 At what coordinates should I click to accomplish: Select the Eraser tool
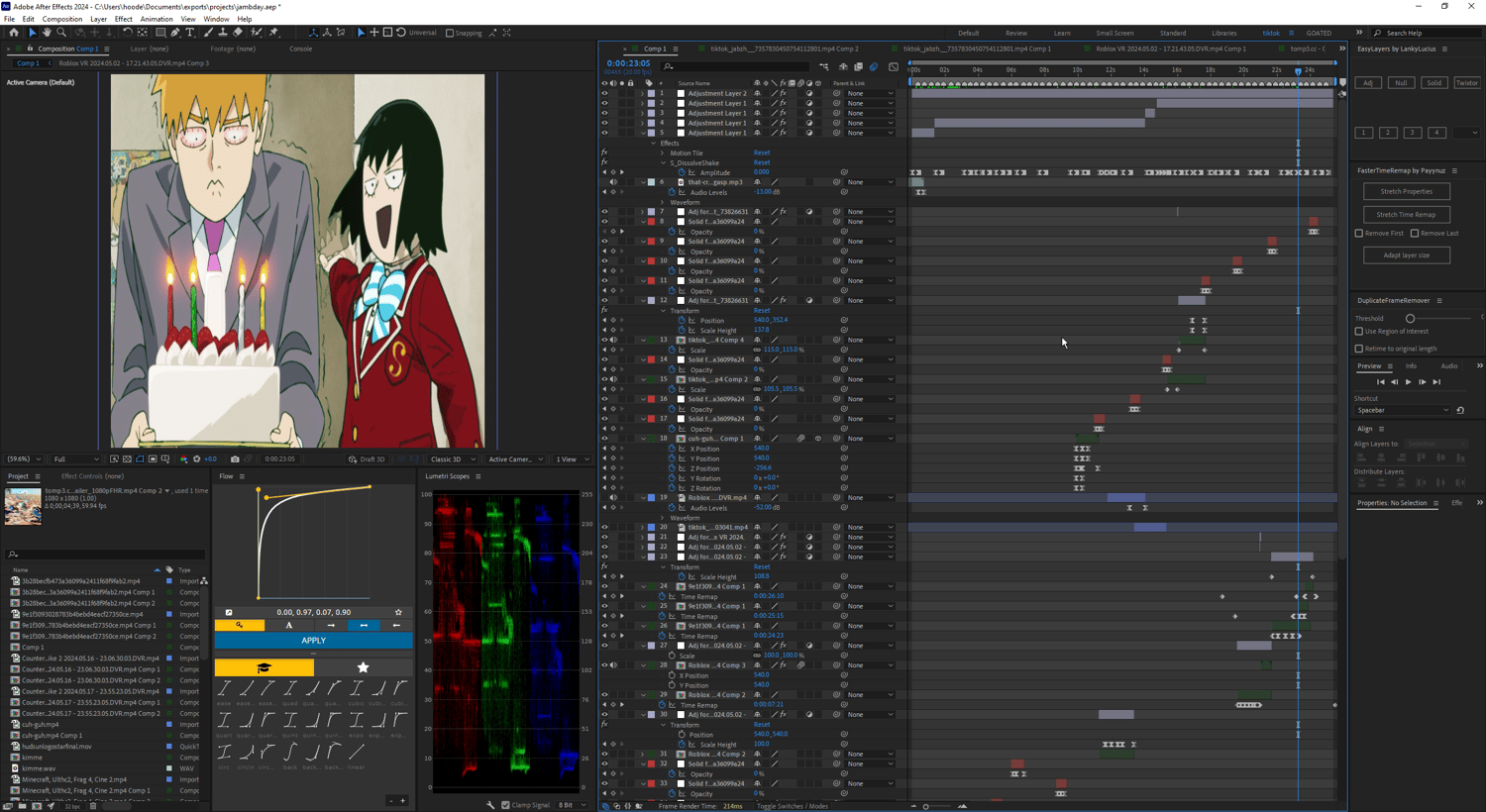click(238, 33)
